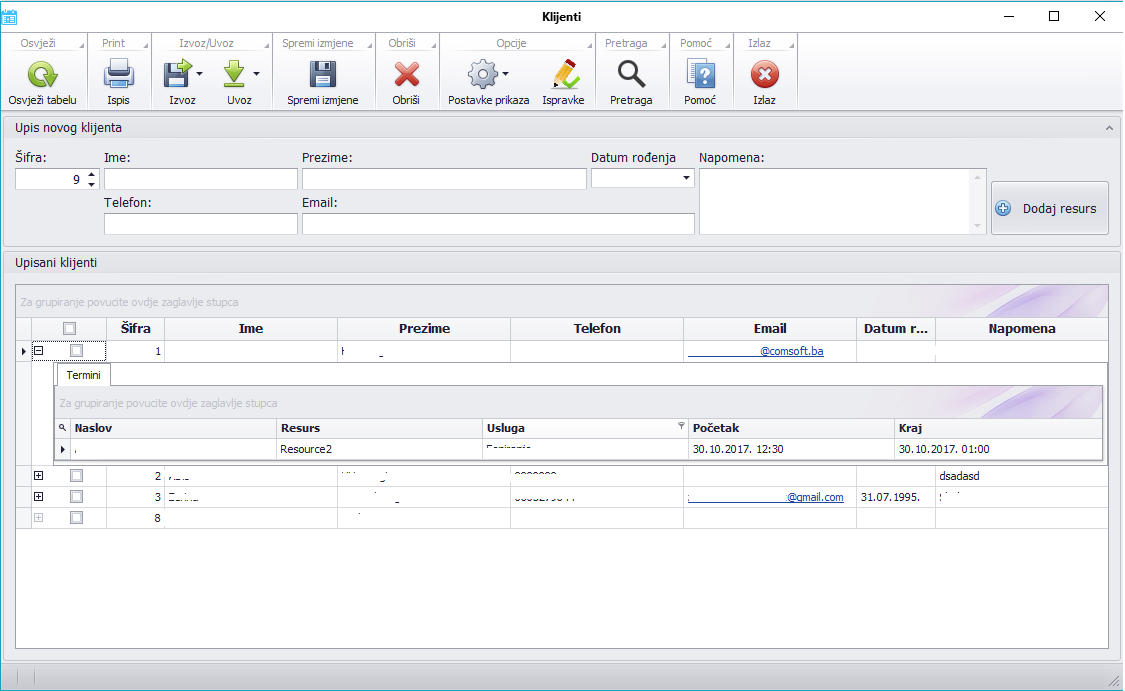Image resolution: width=1125 pixels, height=691 pixels.
Task: Save changes with Spremi izmjene floppy icon
Action: click(322, 75)
